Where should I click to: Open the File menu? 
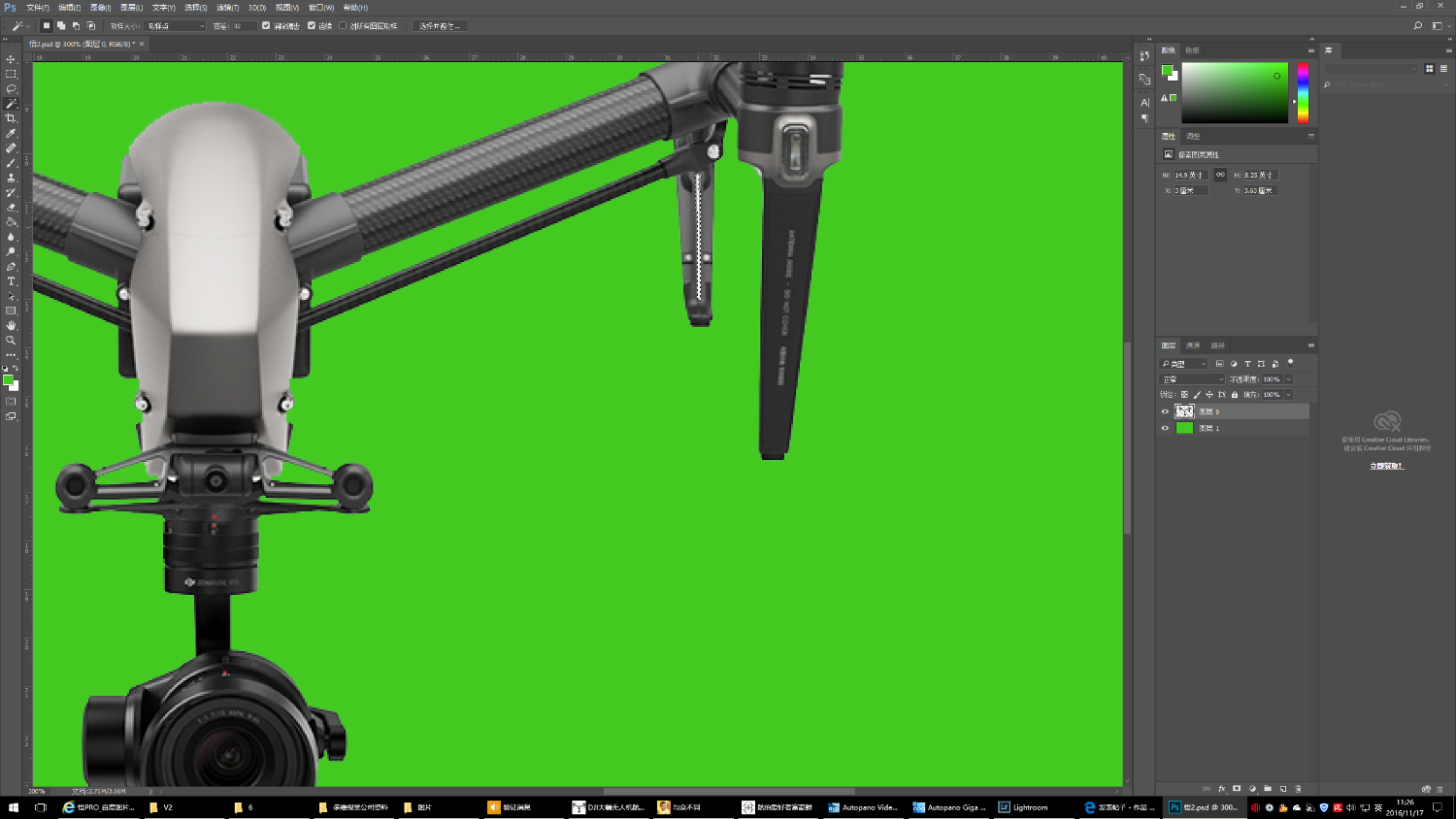tap(38, 8)
